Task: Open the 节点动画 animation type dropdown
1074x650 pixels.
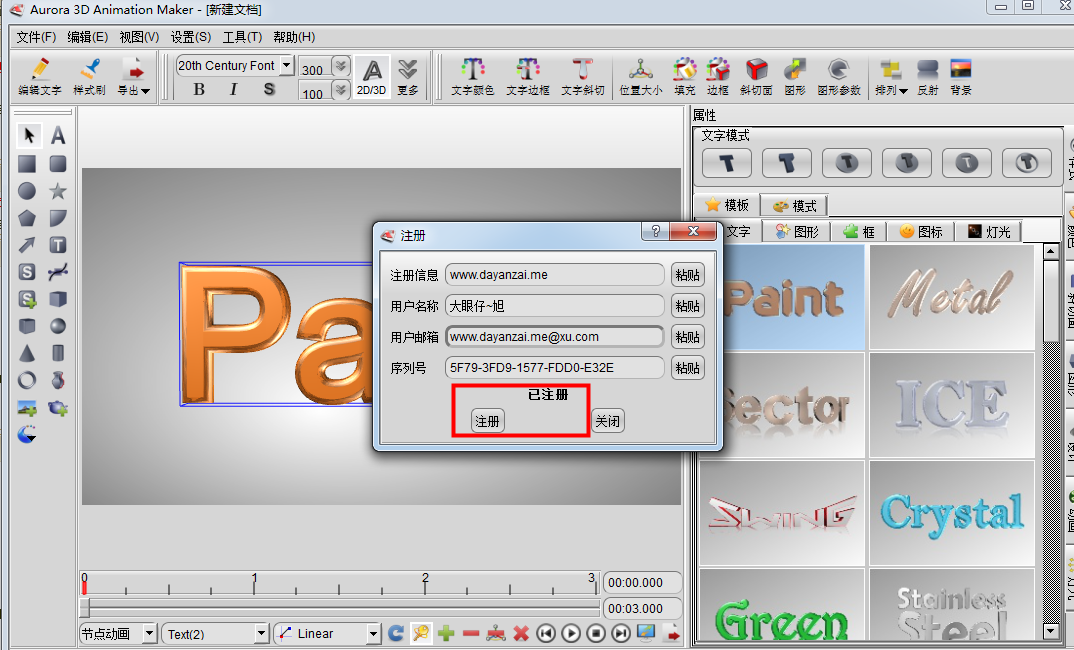Action: point(150,634)
